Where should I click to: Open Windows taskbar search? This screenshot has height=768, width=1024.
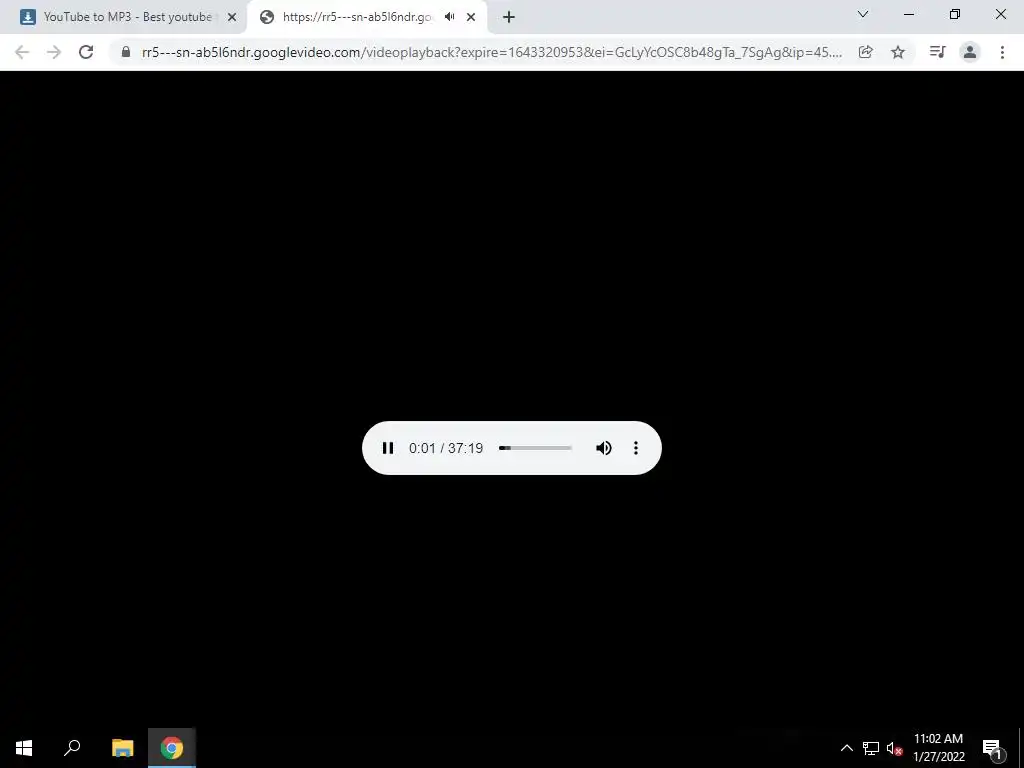coord(72,748)
